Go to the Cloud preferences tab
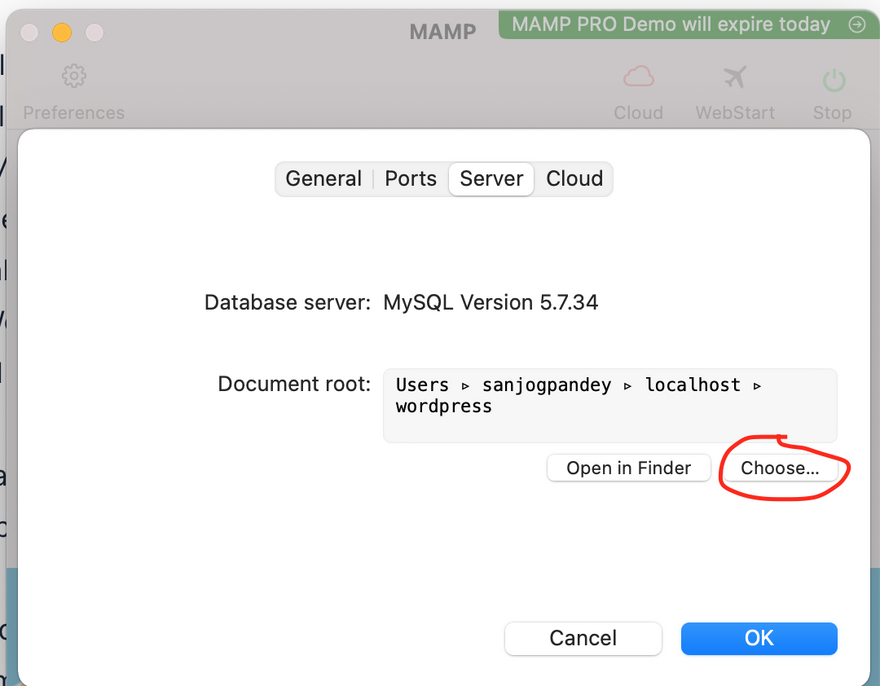The width and height of the screenshot is (880, 686). [574, 179]
